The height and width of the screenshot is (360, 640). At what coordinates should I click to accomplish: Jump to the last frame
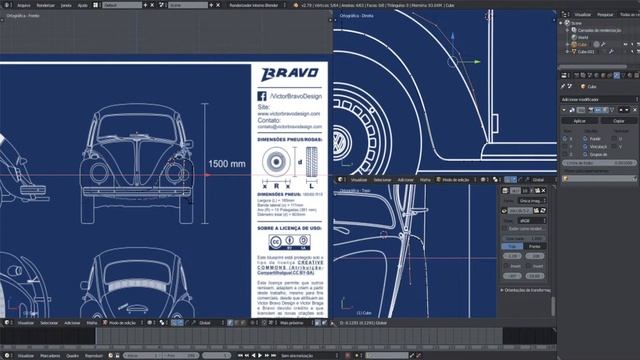[273, 356]
